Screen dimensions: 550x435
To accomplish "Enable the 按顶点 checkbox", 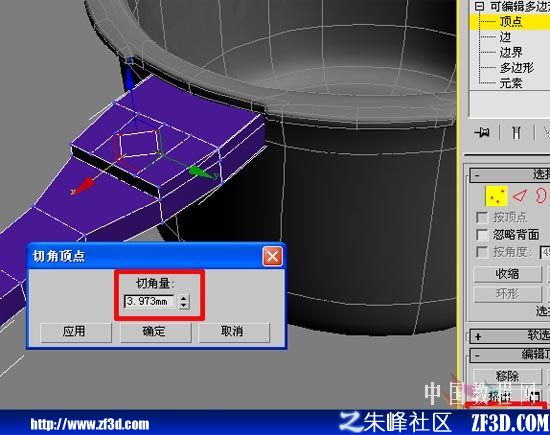I will click(482, 217).
